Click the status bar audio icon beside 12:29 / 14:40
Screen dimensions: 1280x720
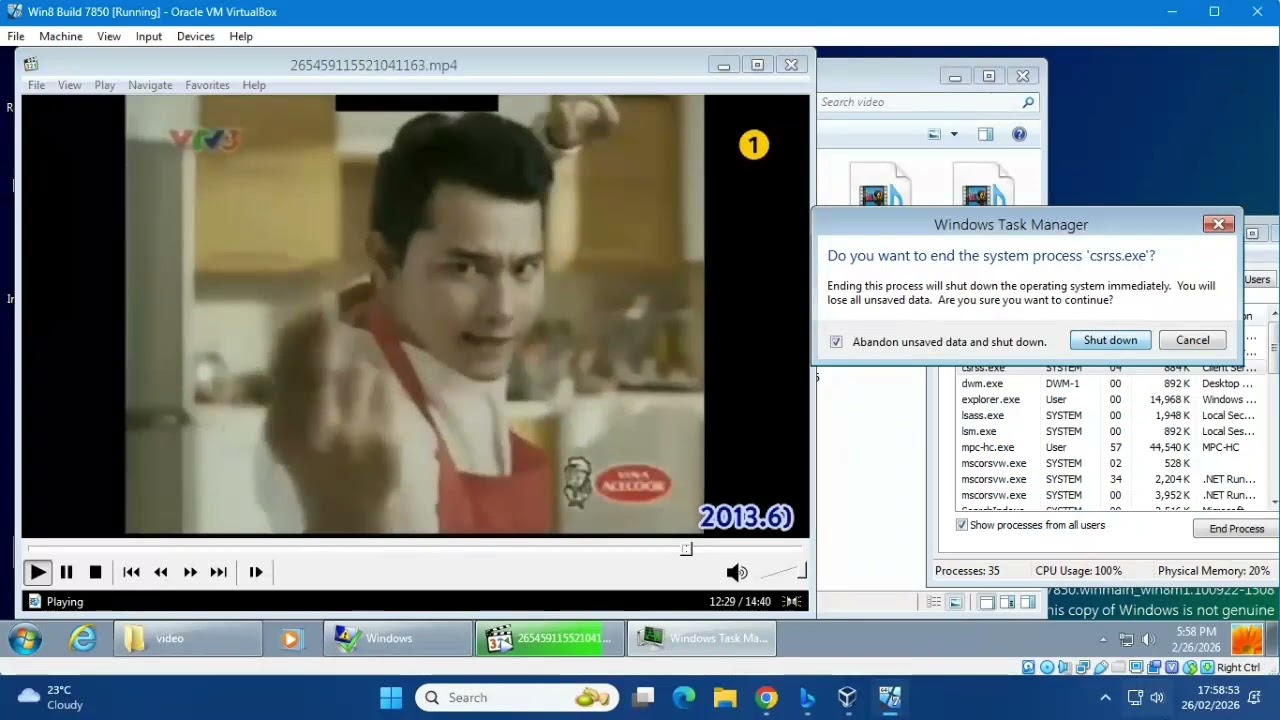pyautogui.click(x=792, y=601)
